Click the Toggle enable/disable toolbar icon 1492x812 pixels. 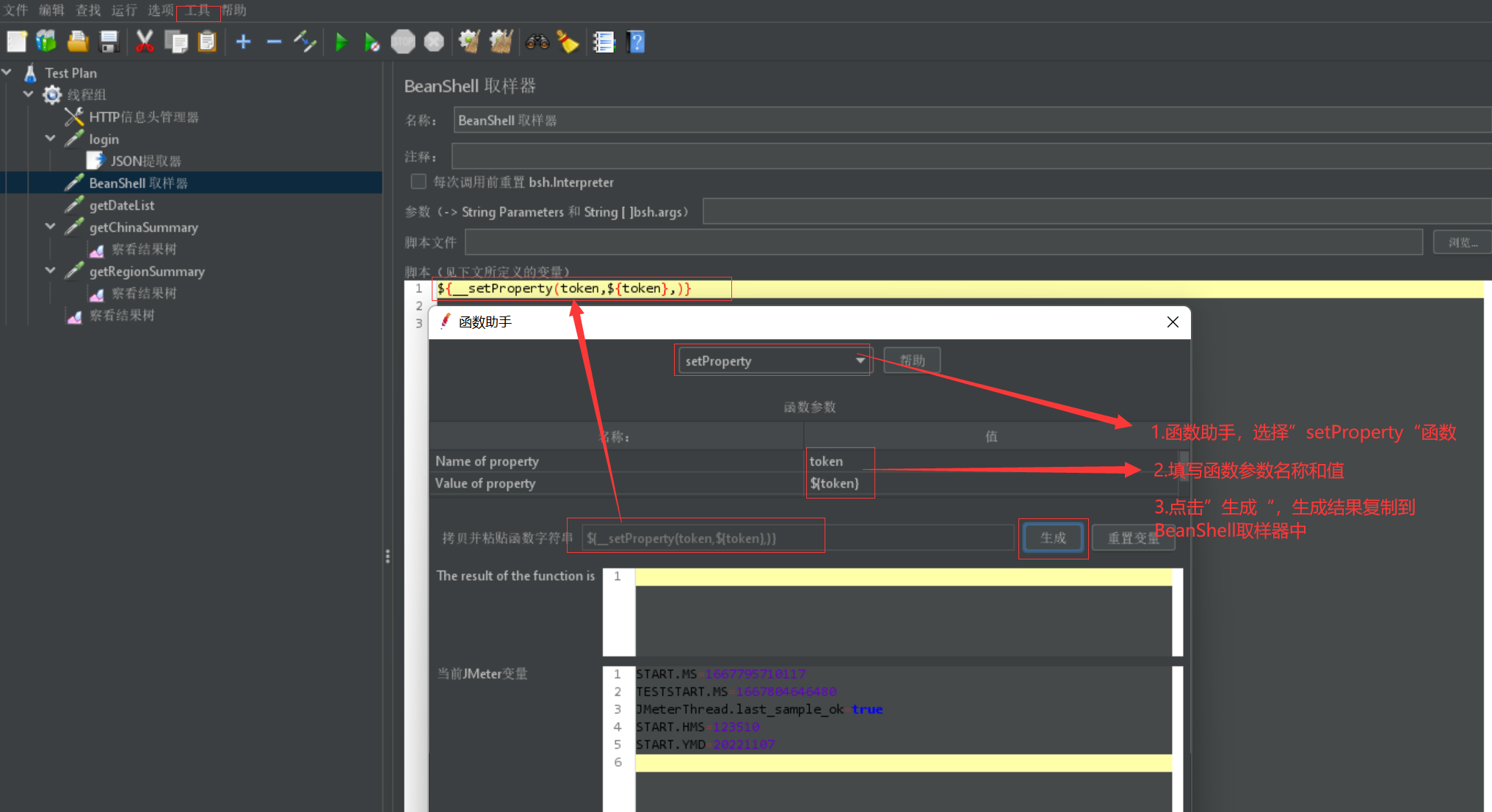[x=305, y=42]
